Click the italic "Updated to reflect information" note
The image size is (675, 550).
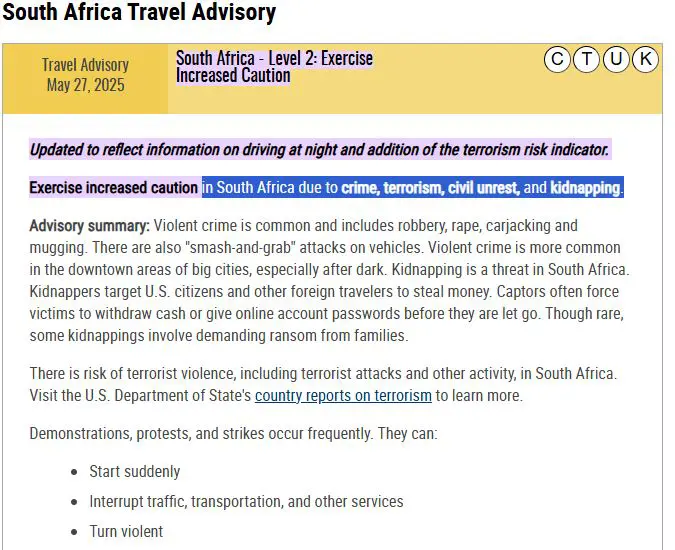tap(319, 150)
